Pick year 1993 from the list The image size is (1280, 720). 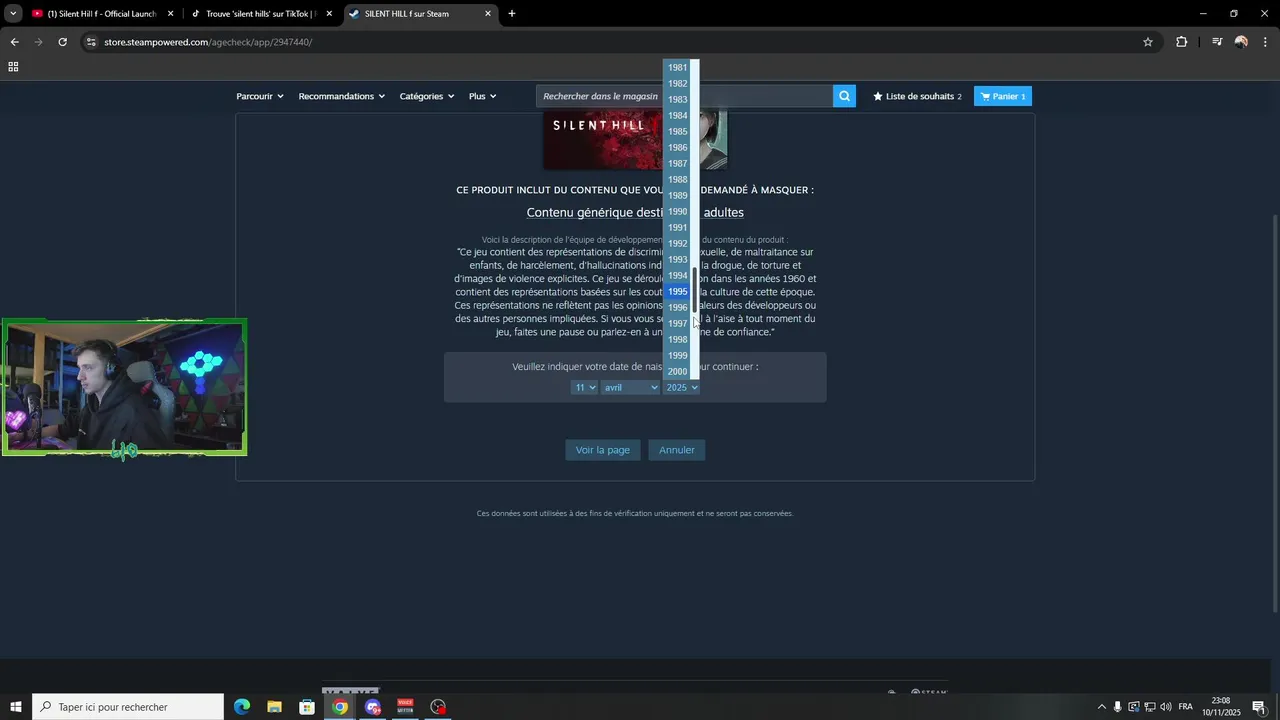coord(677,260)
